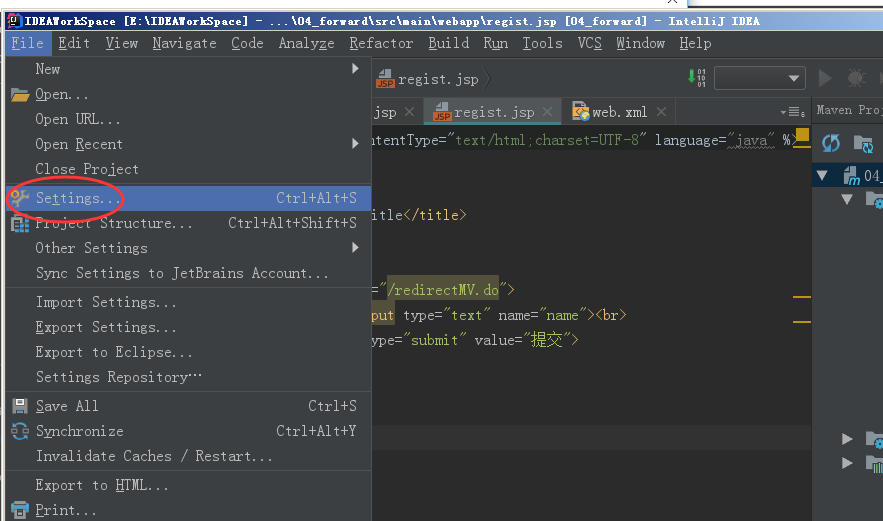
Task: Open the Run menu
Action: click(x=496, y=43)
